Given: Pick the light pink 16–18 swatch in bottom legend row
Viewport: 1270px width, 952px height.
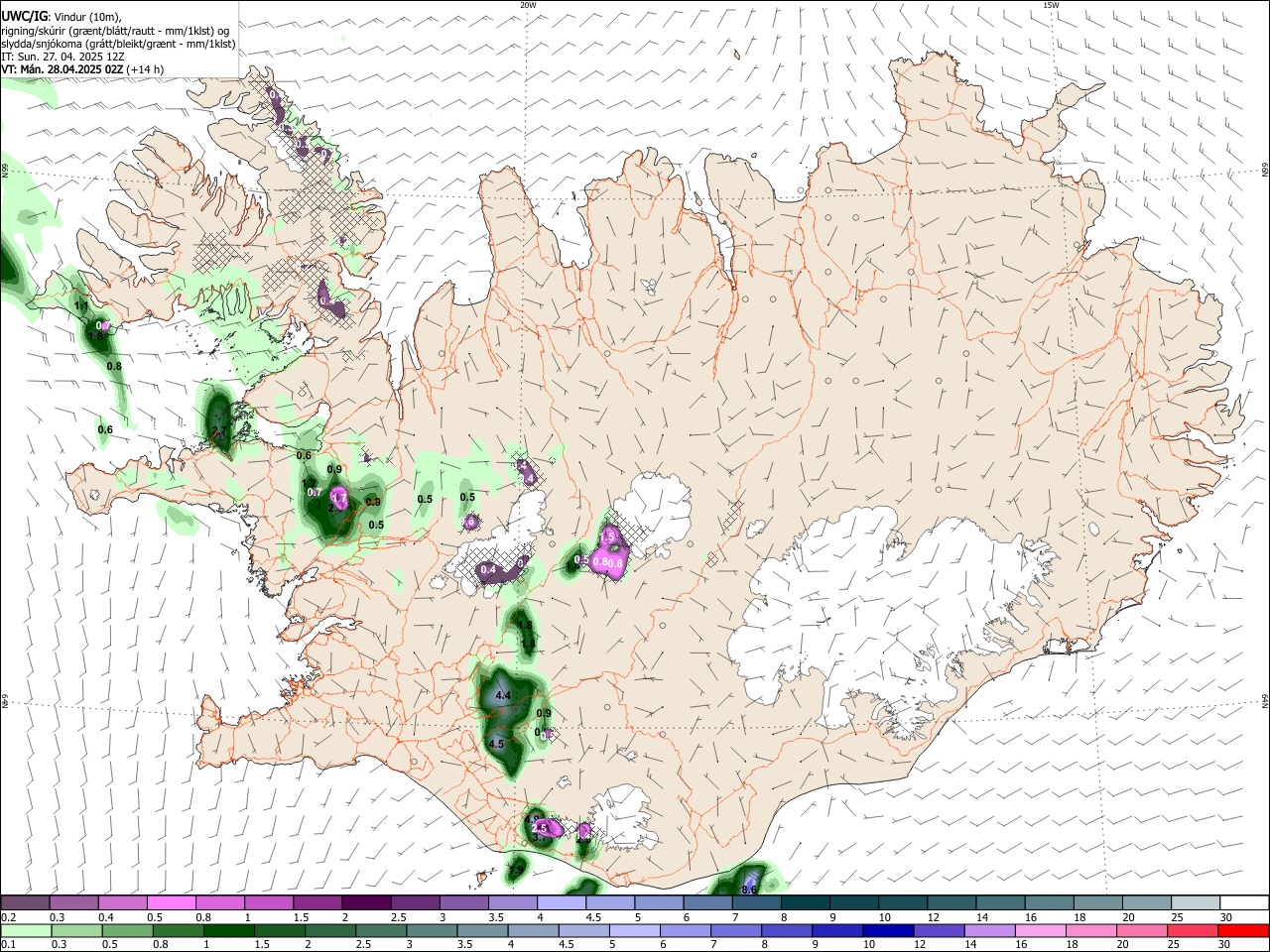Looking at the screenshot, I should click(1042, 930).
